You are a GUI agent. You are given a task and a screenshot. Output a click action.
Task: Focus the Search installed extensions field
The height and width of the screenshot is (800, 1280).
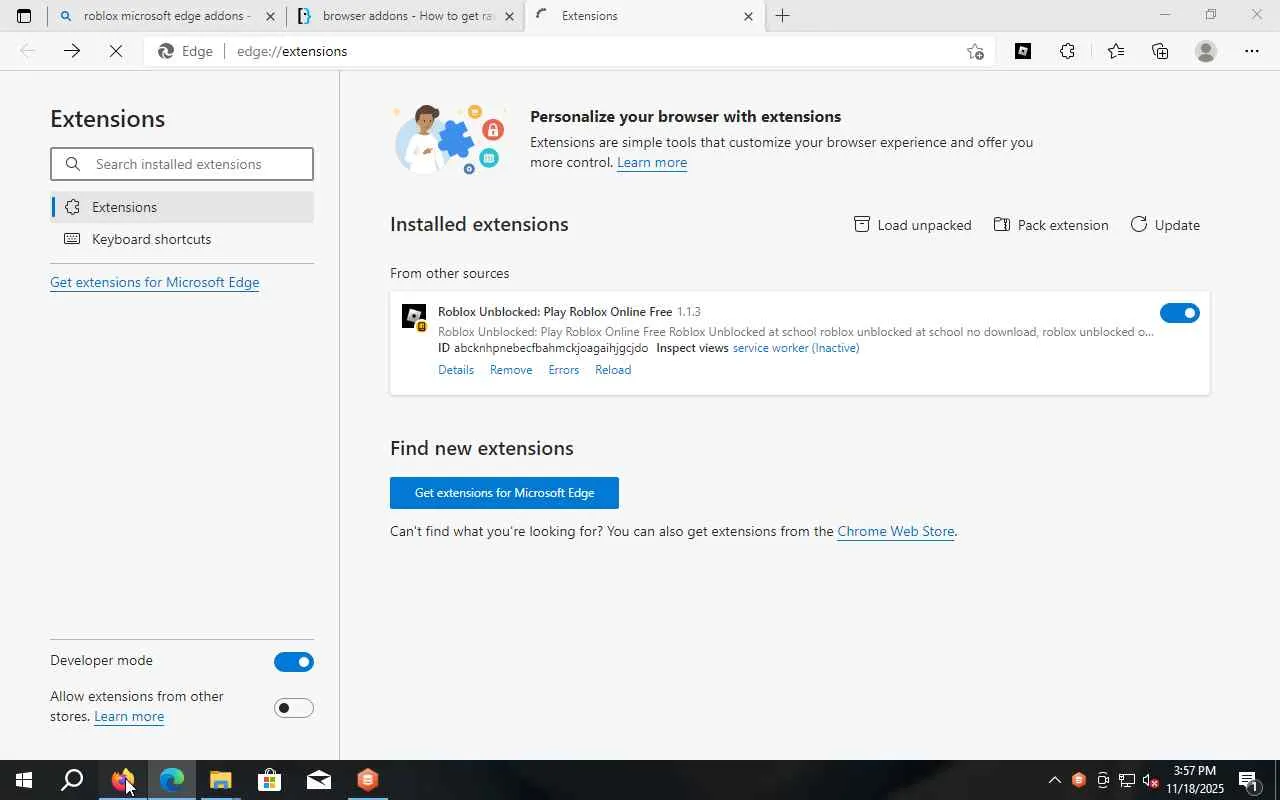point(182,164)
